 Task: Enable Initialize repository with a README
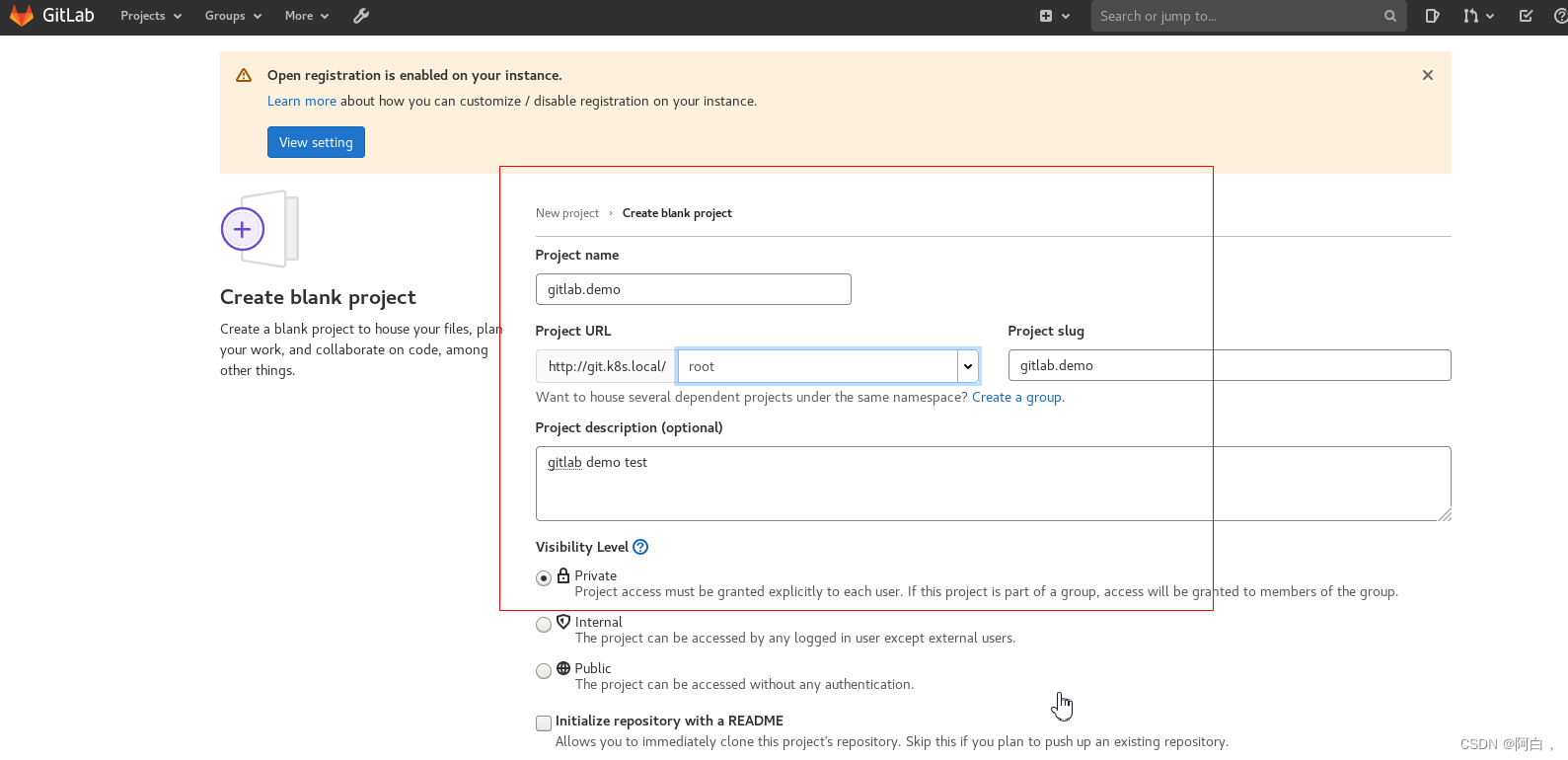[544, 723]
